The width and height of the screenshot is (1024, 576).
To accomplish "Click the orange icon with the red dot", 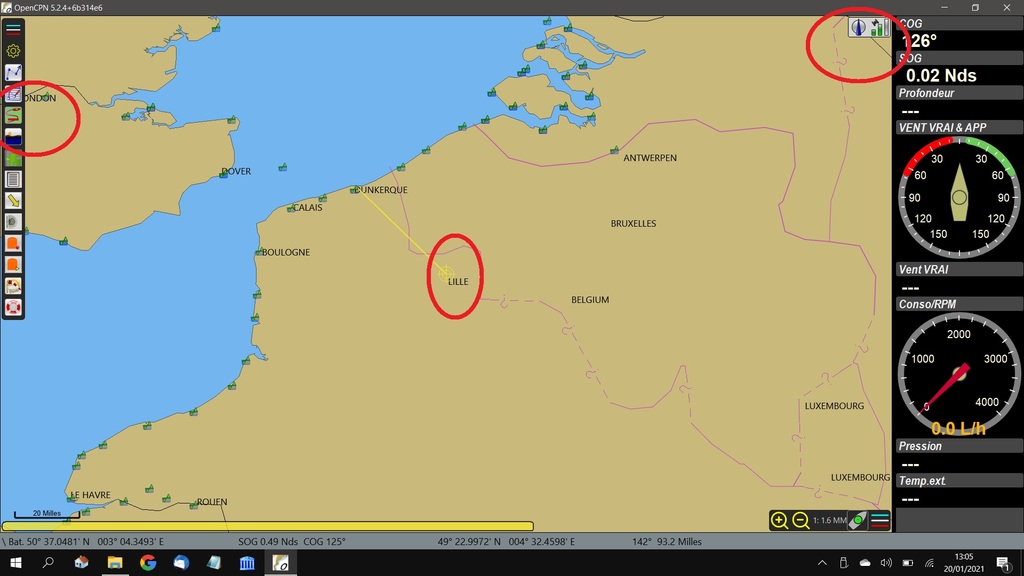I will tap(13, 244).
